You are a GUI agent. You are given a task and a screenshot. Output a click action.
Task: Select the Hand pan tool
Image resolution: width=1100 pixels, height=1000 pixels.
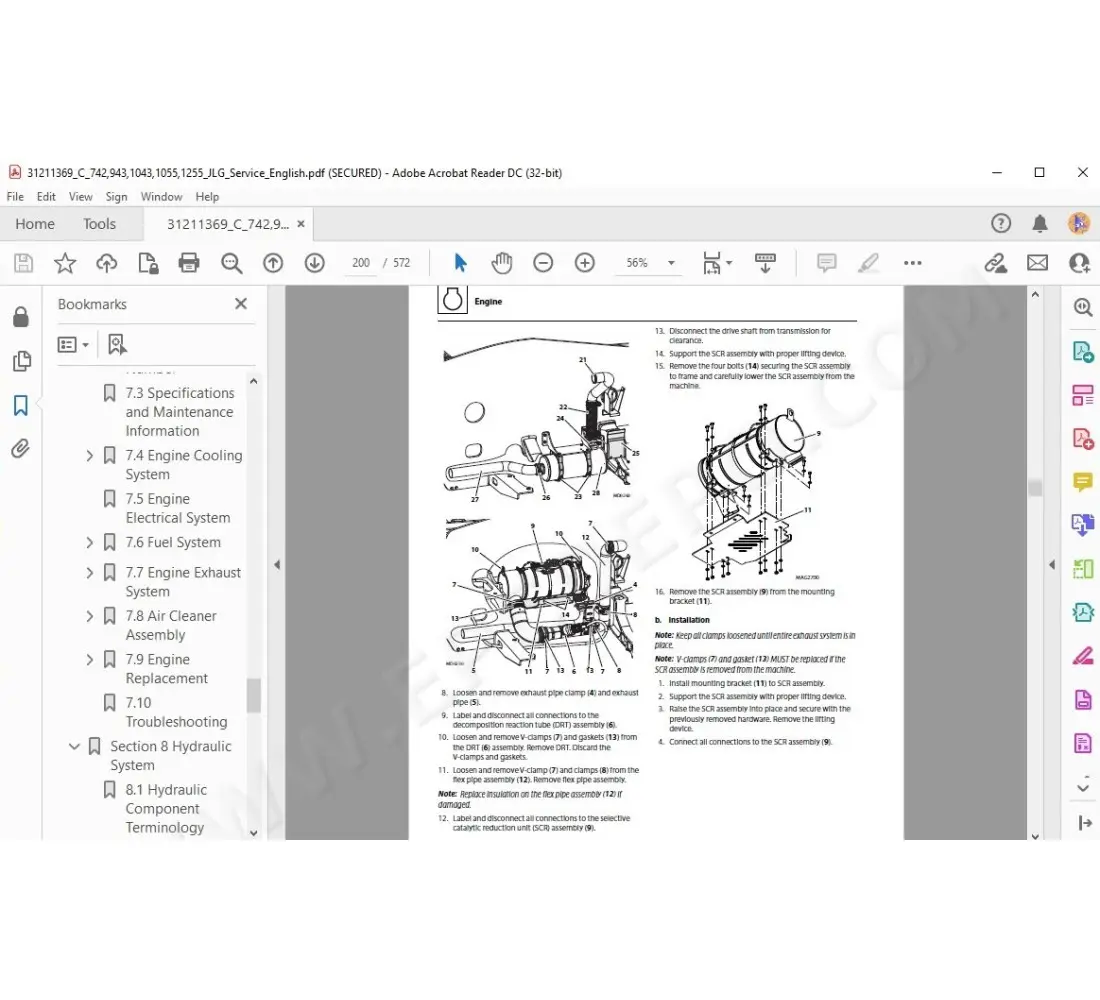[501, 263]
